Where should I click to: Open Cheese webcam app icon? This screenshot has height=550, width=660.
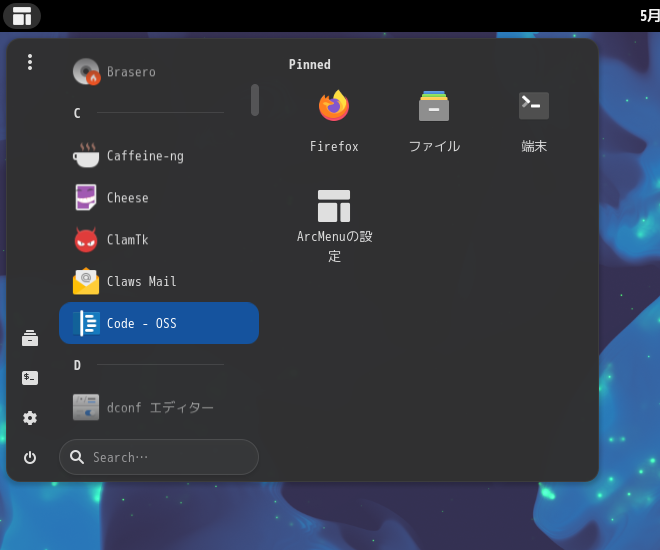click(x=86, y=197)
